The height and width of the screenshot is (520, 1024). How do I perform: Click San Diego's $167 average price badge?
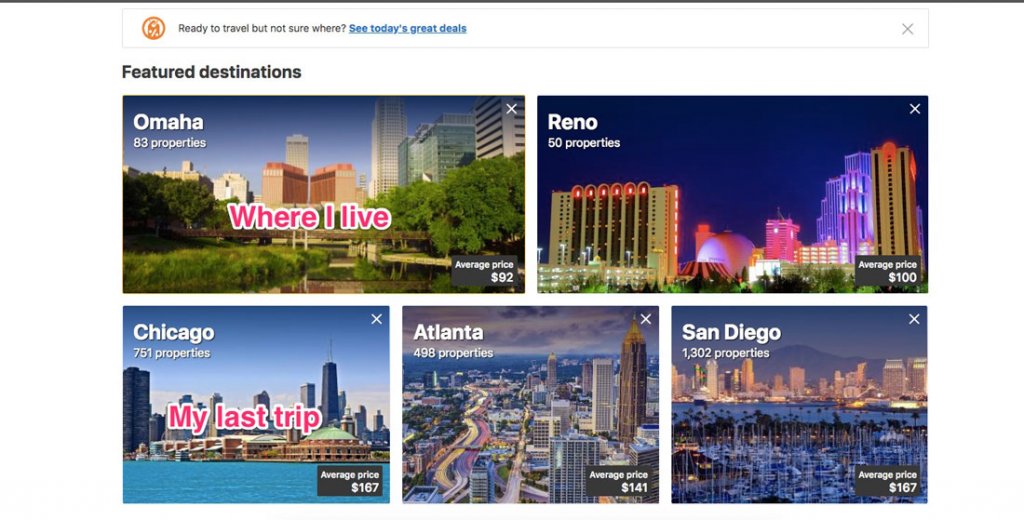coord(888,481)
